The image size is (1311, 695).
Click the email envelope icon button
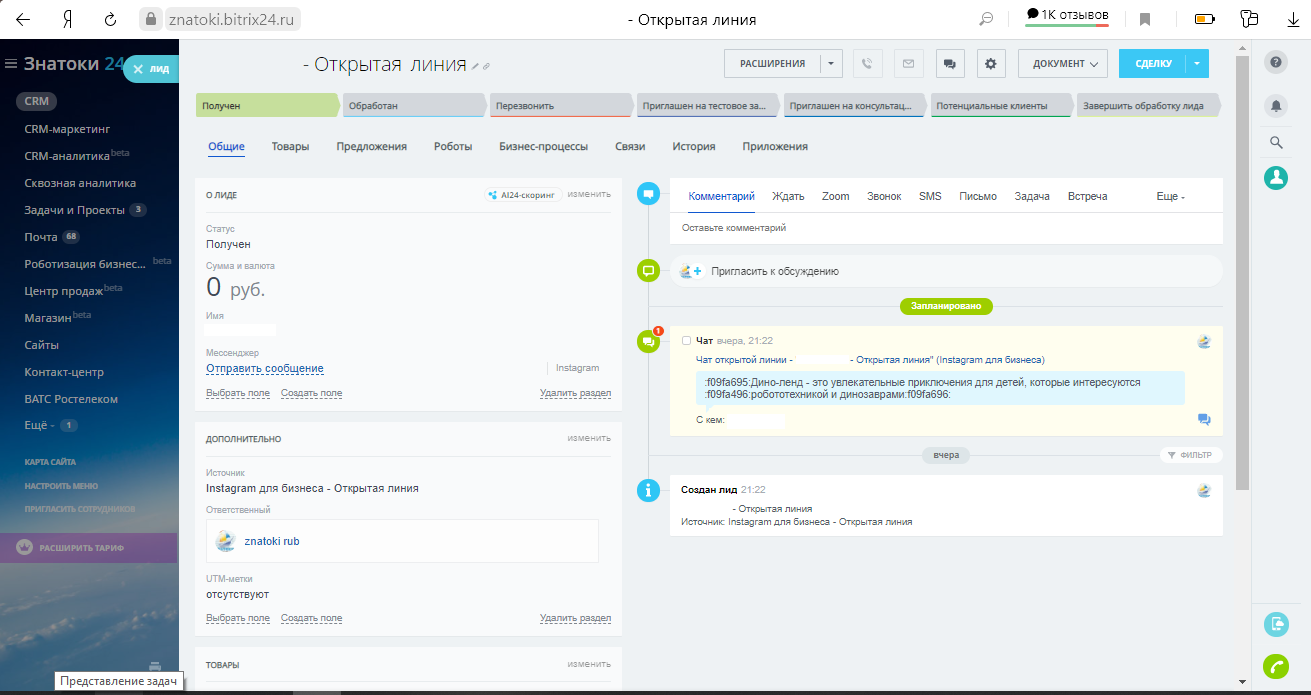pos(908,63)
